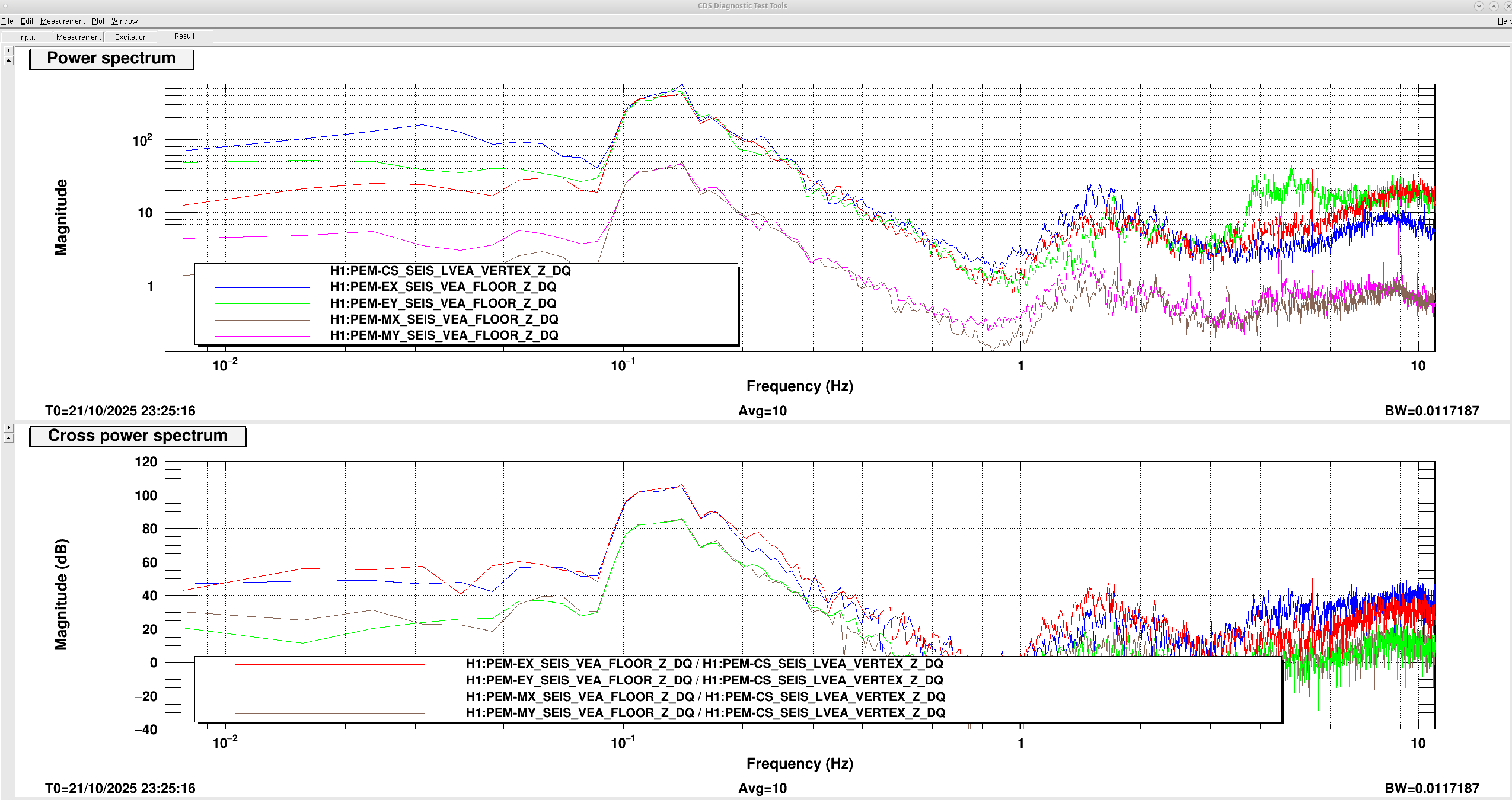Switch to the Measurement tab
This screenshot has width=1512, height=800.
78,37
